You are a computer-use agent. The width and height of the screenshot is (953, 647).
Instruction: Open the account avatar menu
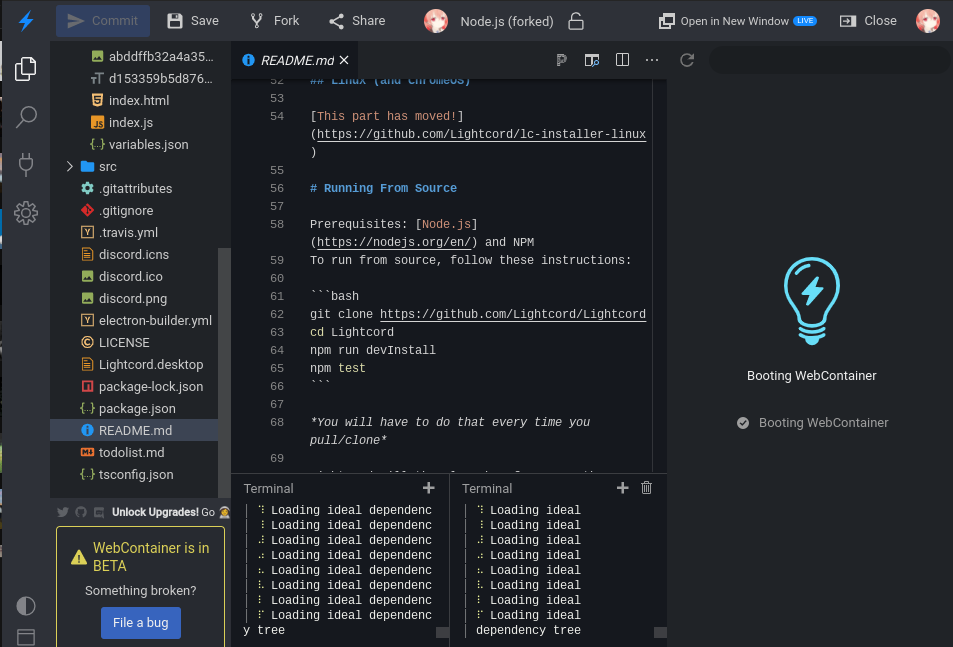point(928,19)
